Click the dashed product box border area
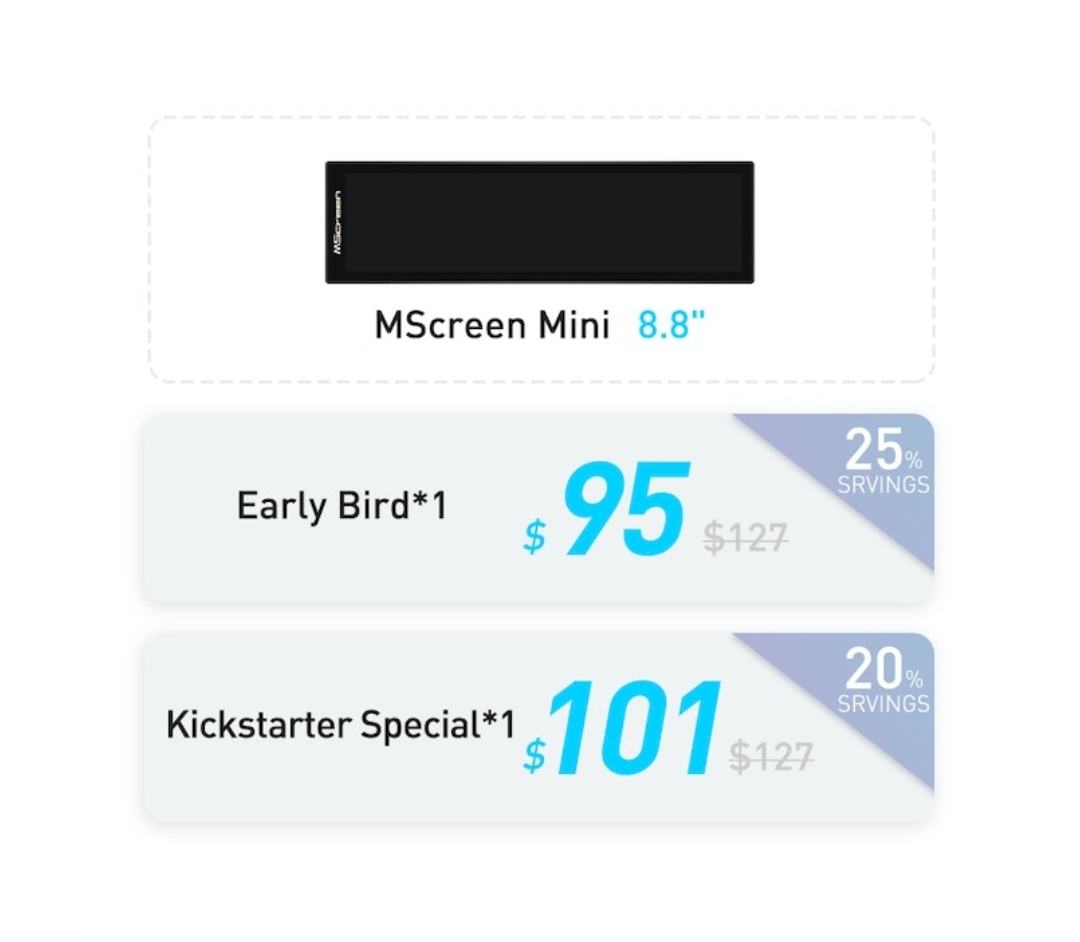Screen dimensions: 1080x942 [541, 249]
